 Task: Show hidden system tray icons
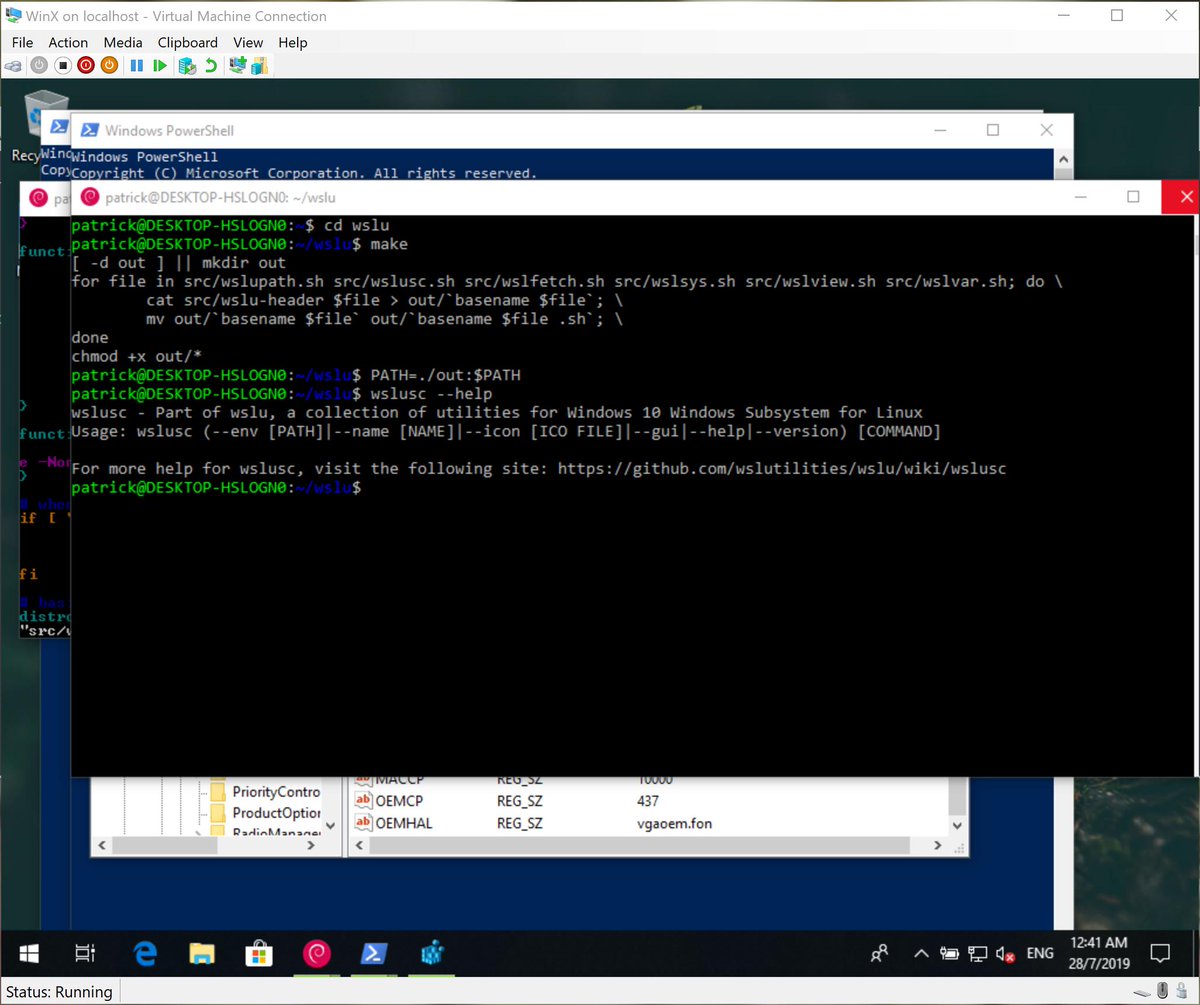coord(921,953)
